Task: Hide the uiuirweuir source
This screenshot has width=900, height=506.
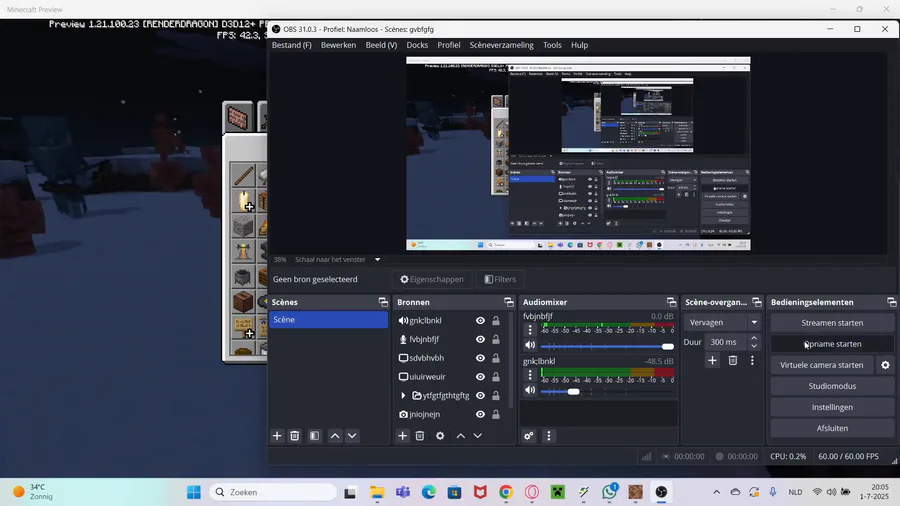Action: coord(480,377)
